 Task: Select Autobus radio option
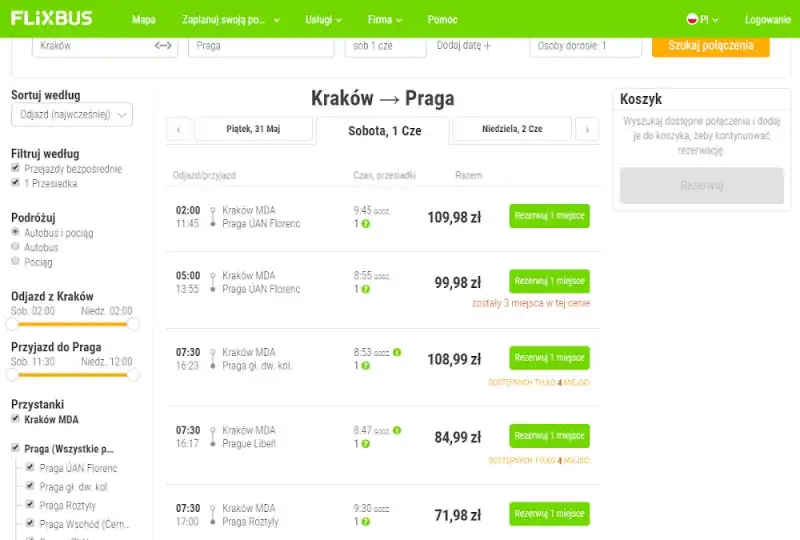15,247
